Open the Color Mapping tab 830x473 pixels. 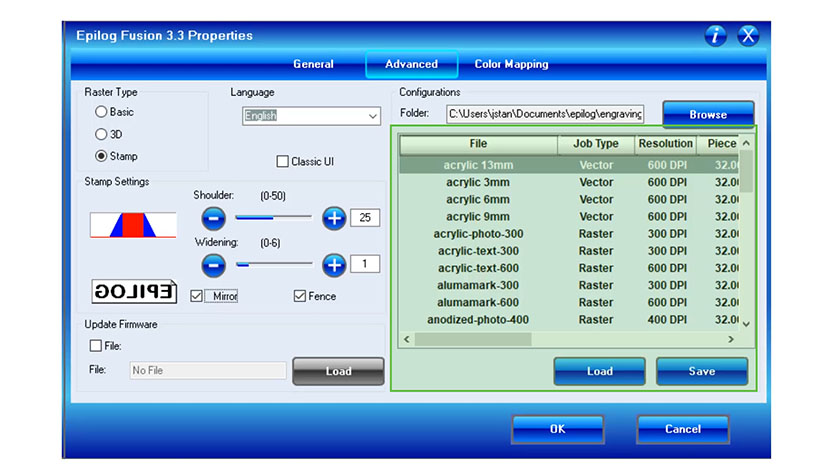511,64
